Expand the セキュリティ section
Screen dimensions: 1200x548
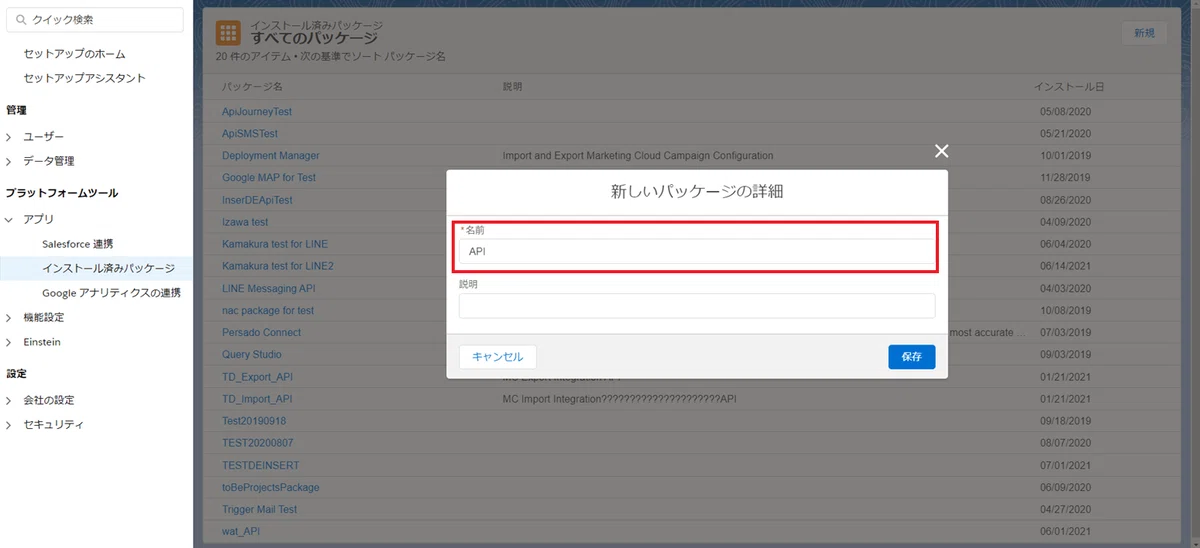[x=9, y=424]
